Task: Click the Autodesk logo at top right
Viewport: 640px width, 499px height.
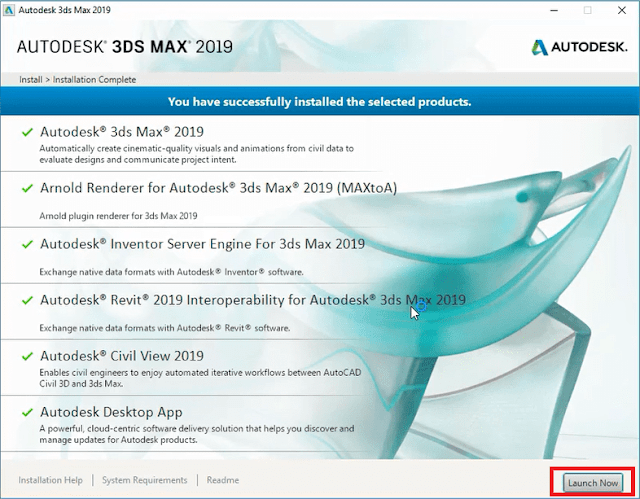Action: pos(580,47)
